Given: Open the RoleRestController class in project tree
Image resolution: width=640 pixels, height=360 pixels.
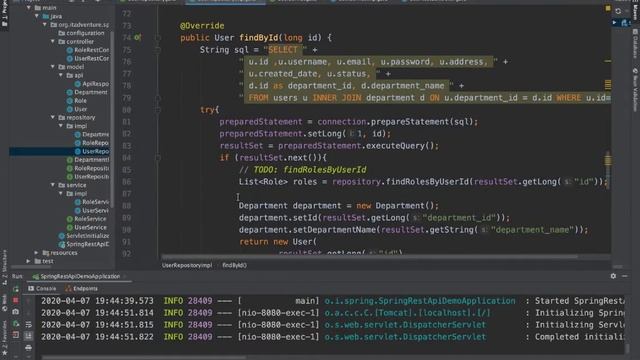Looking at the screenshot, I should 88,50.
